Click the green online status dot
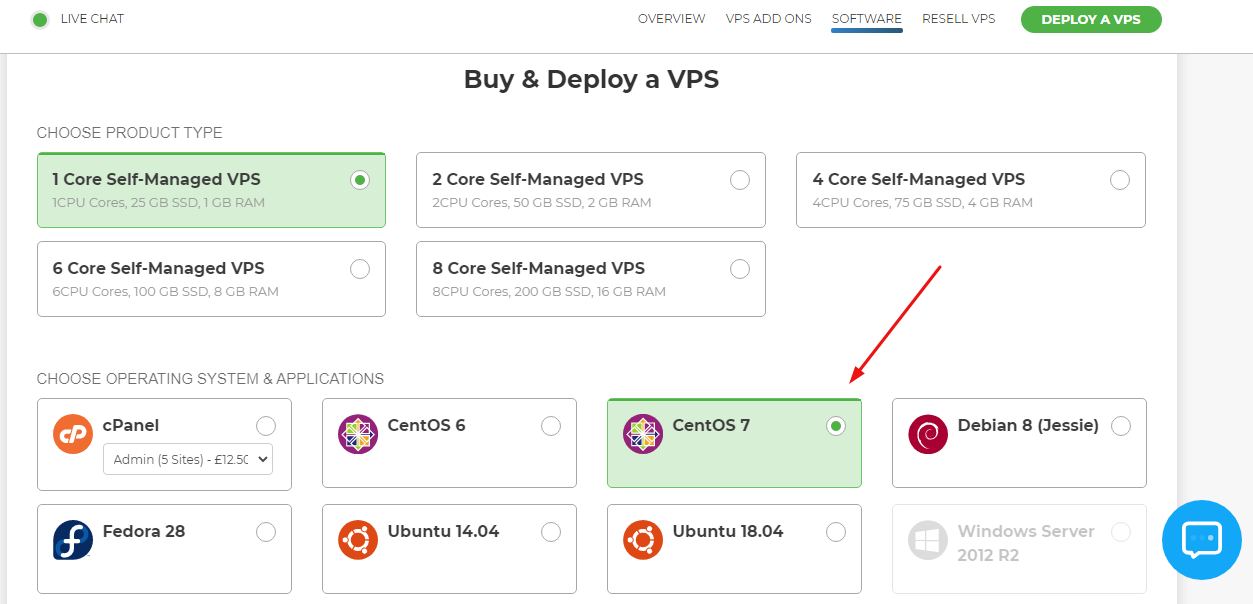1253x604 pixels. (39, 18)
